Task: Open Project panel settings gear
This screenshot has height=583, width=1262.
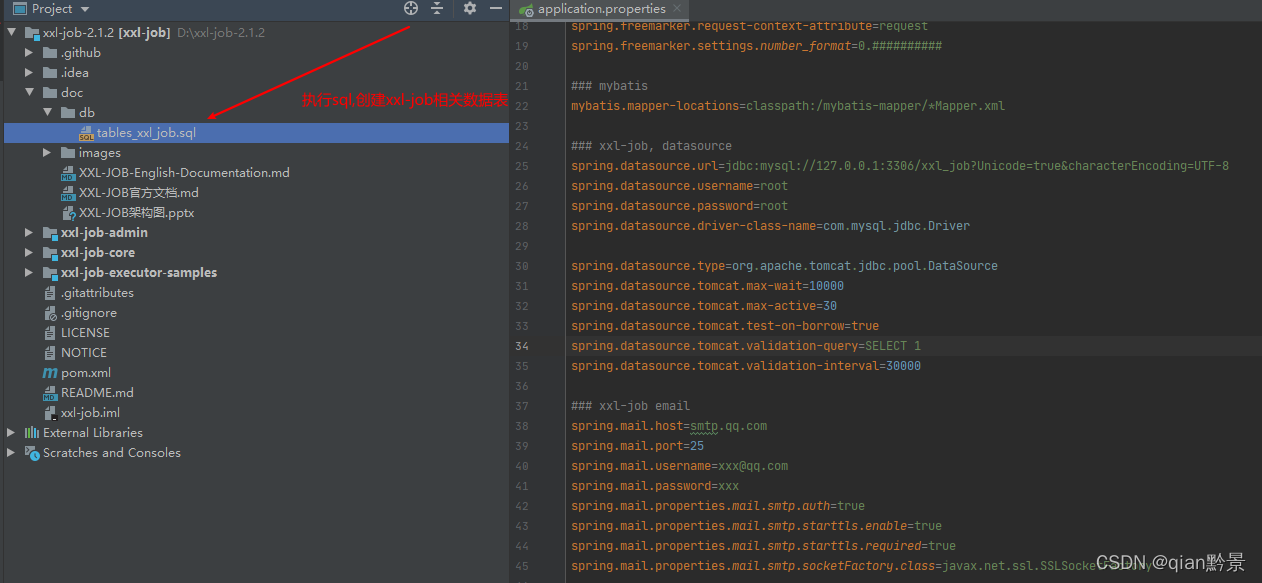Action: click(470, 8)
